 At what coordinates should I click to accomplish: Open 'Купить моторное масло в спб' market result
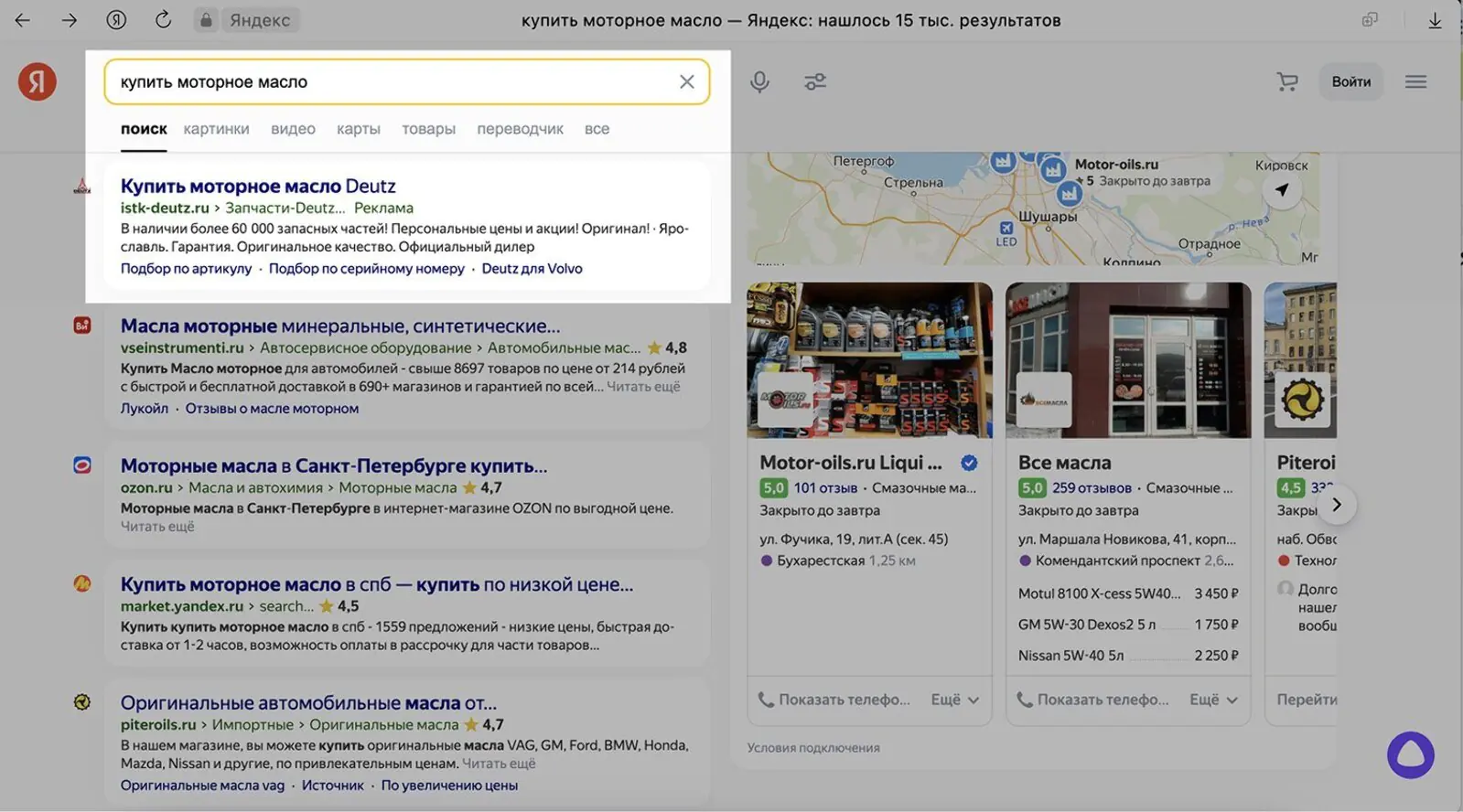click(x=377, y=584)
